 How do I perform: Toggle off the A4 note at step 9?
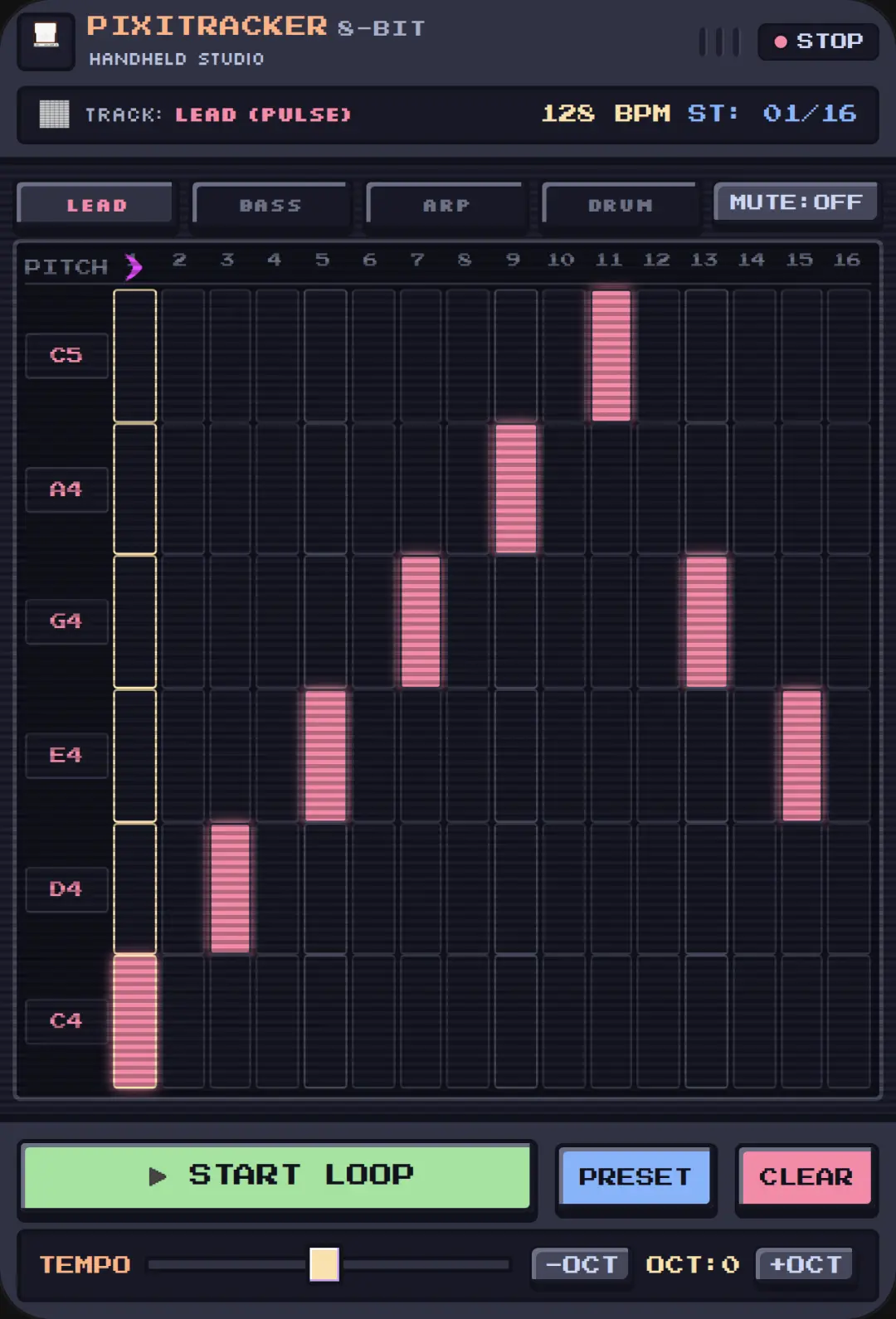(x=516, y=489)
